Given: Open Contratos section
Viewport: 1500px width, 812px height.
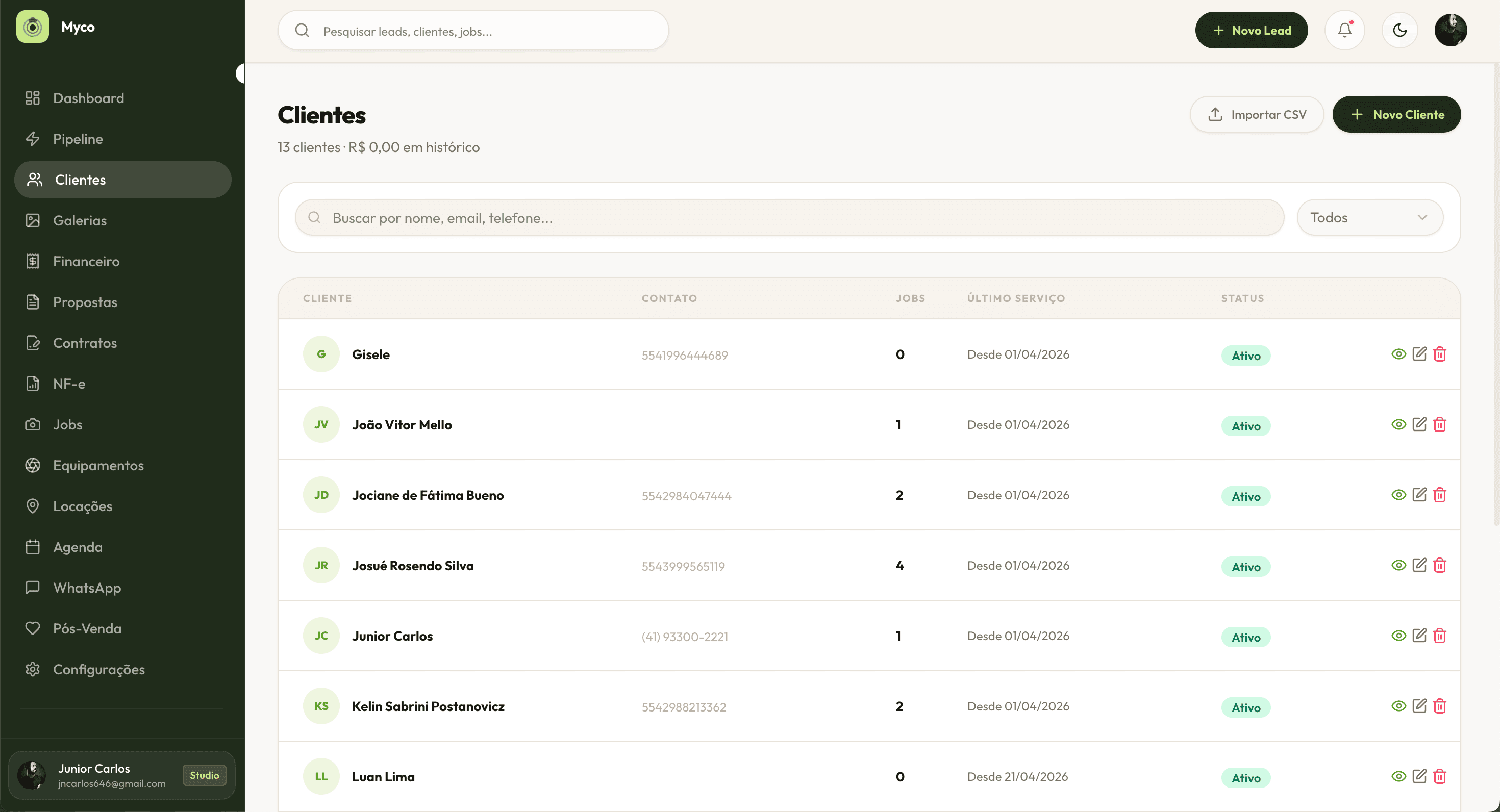Looking at the screenshot, I should point(123,343).
